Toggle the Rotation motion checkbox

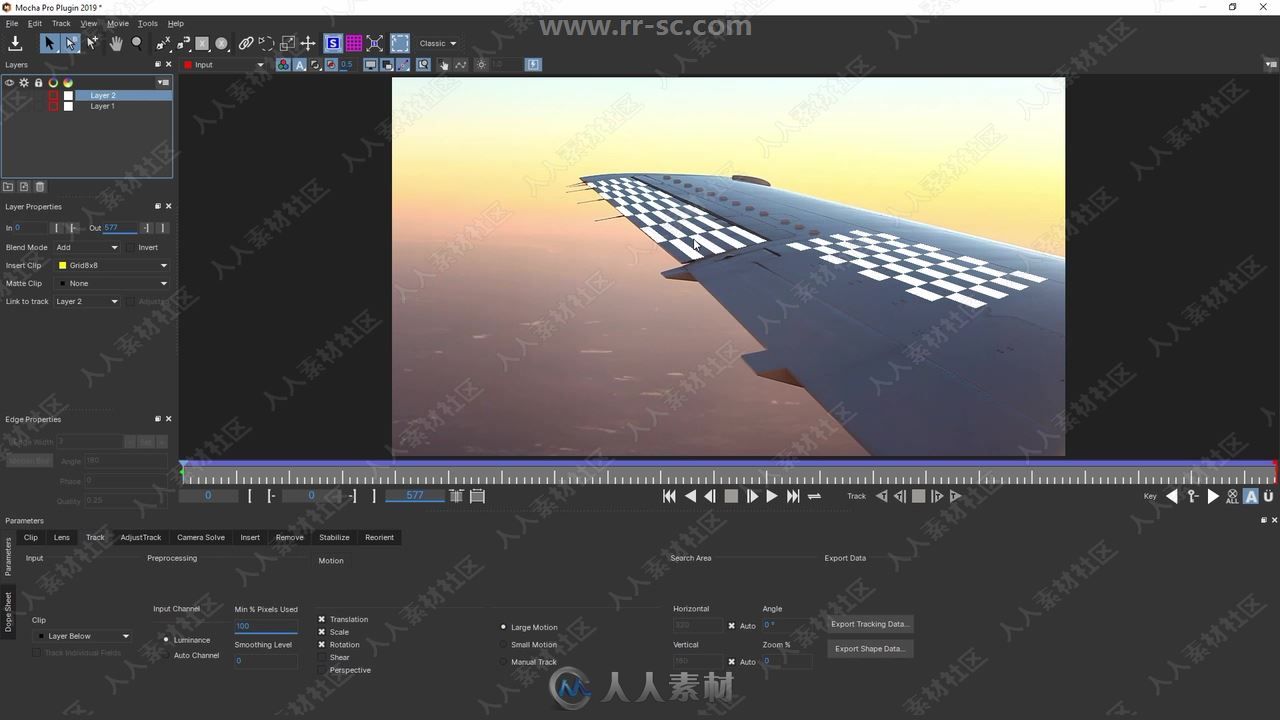tap(322, 645)
